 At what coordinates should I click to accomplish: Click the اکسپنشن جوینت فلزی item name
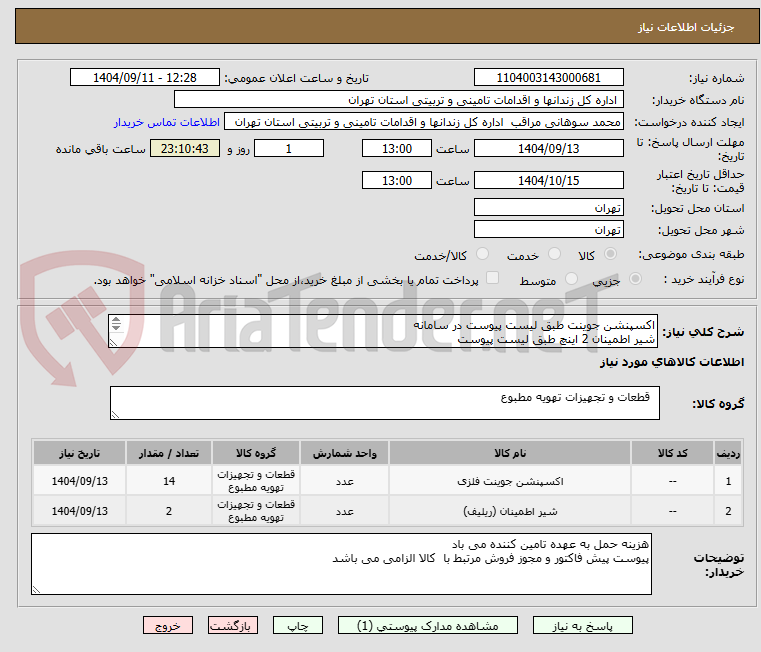510,482
